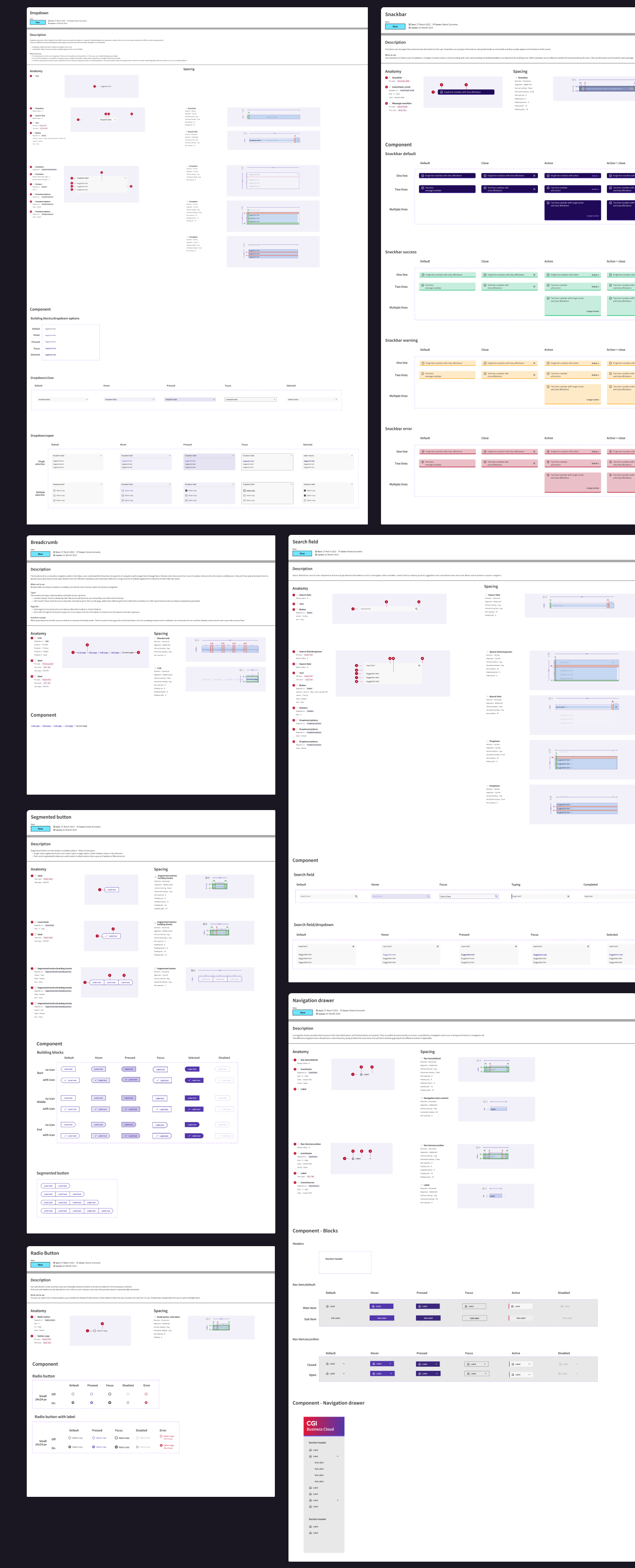Viewport: 635px width, 1568px height.
Task: Click Focus Sub Label in Nav item/default
Action: [x=474, y=1318]
